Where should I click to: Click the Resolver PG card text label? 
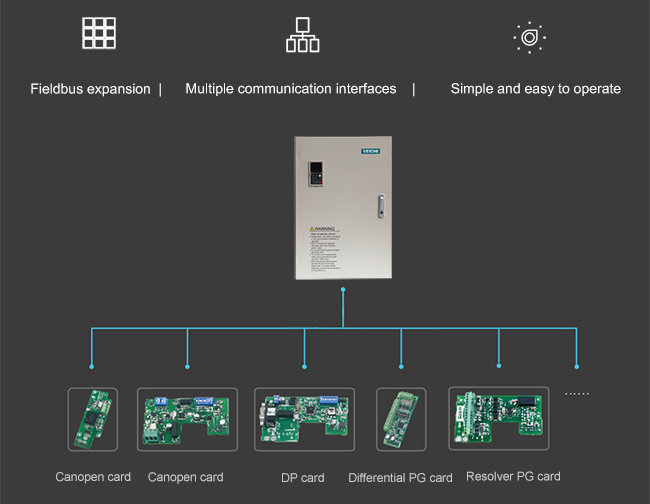tap(513, 476)
